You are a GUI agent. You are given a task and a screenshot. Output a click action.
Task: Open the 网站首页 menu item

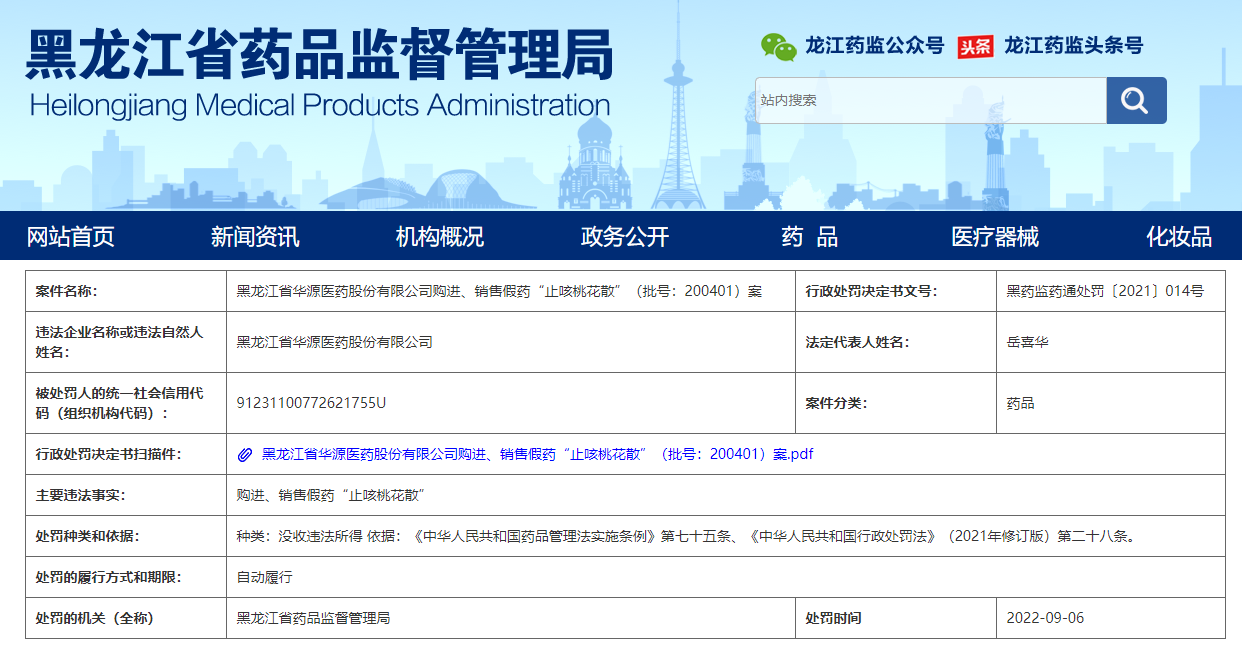tap(70, 237)
